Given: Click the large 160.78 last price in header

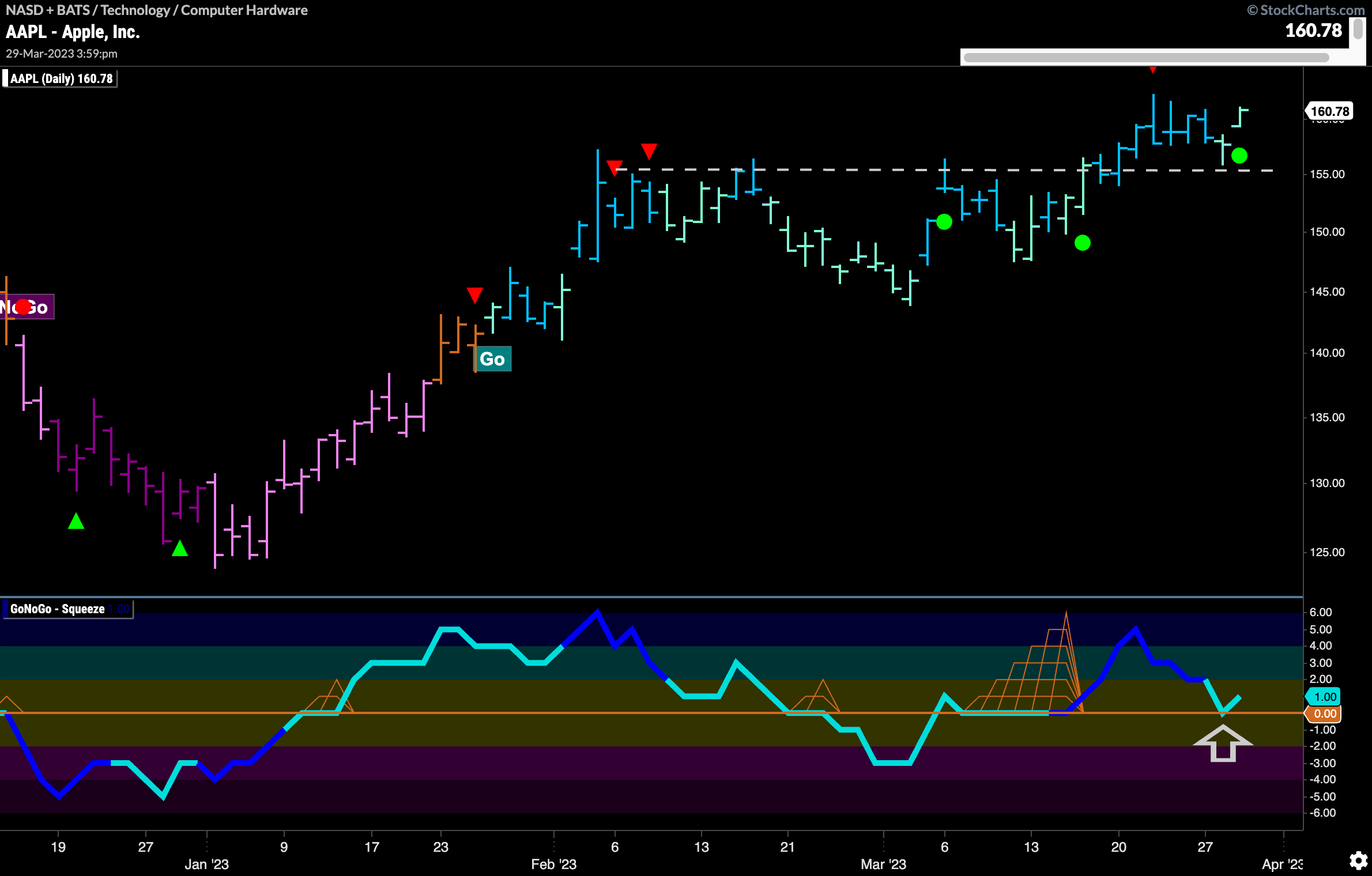Looking at the screenshot, I should [1314, 30].
